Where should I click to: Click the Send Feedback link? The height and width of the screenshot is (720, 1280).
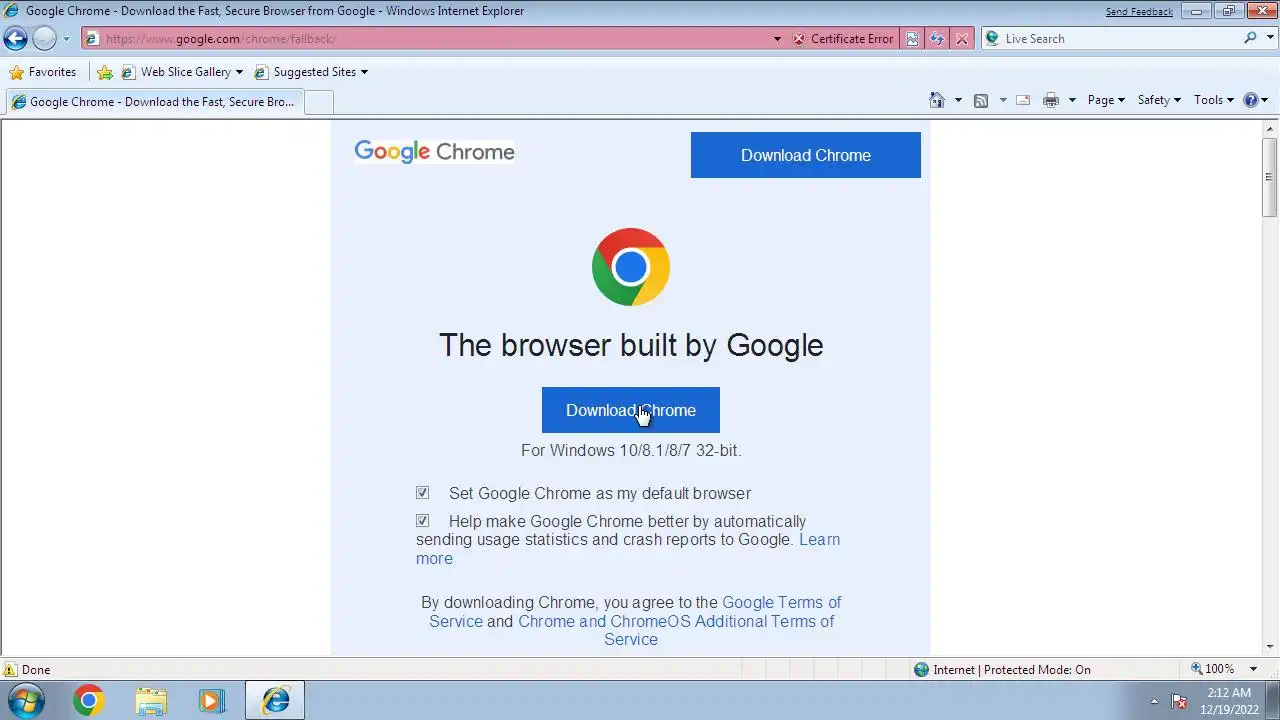pyautogui.click(x=1139, y=12)
